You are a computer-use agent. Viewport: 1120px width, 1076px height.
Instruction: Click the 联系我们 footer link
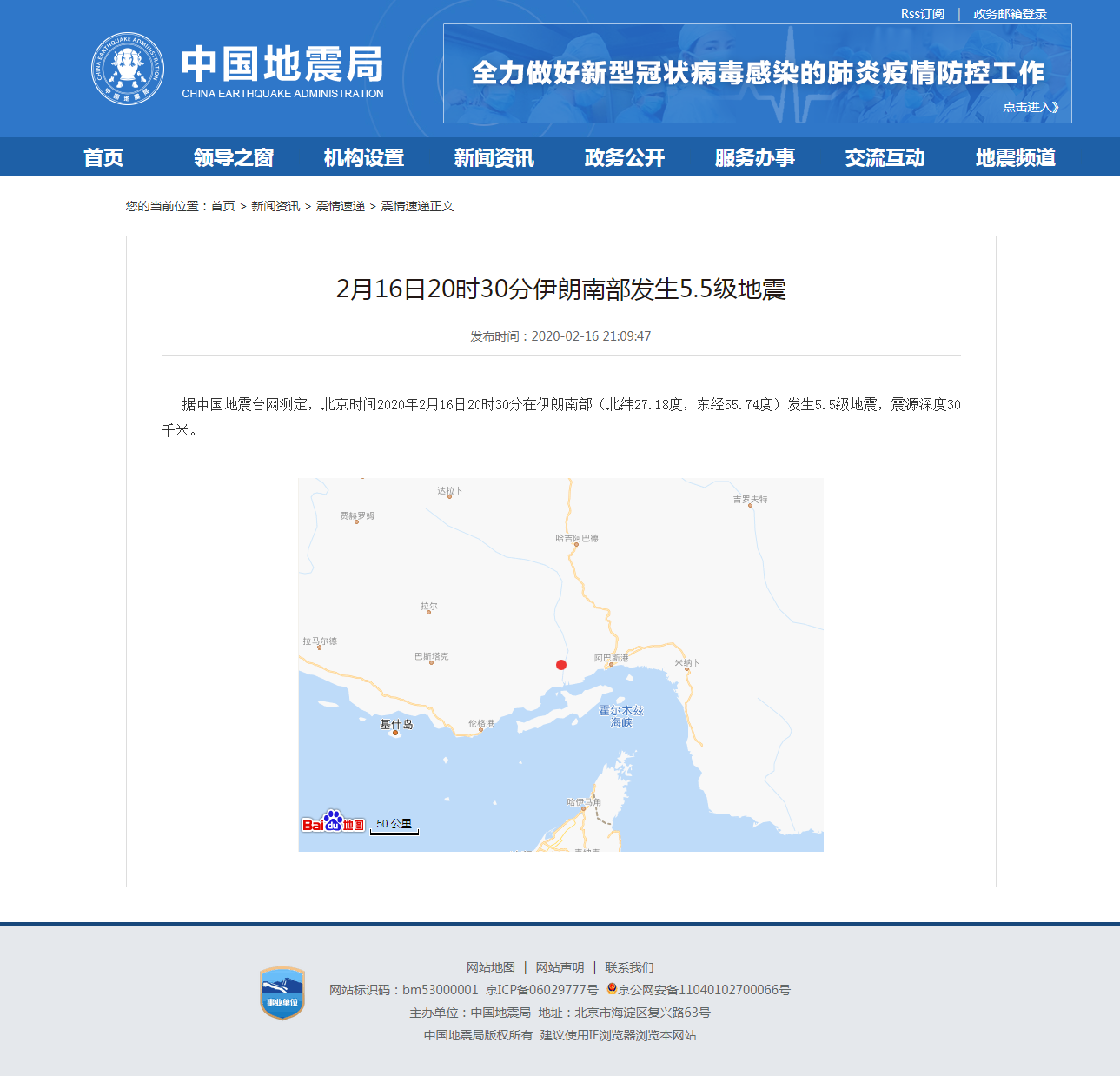[x=630, y=966]
